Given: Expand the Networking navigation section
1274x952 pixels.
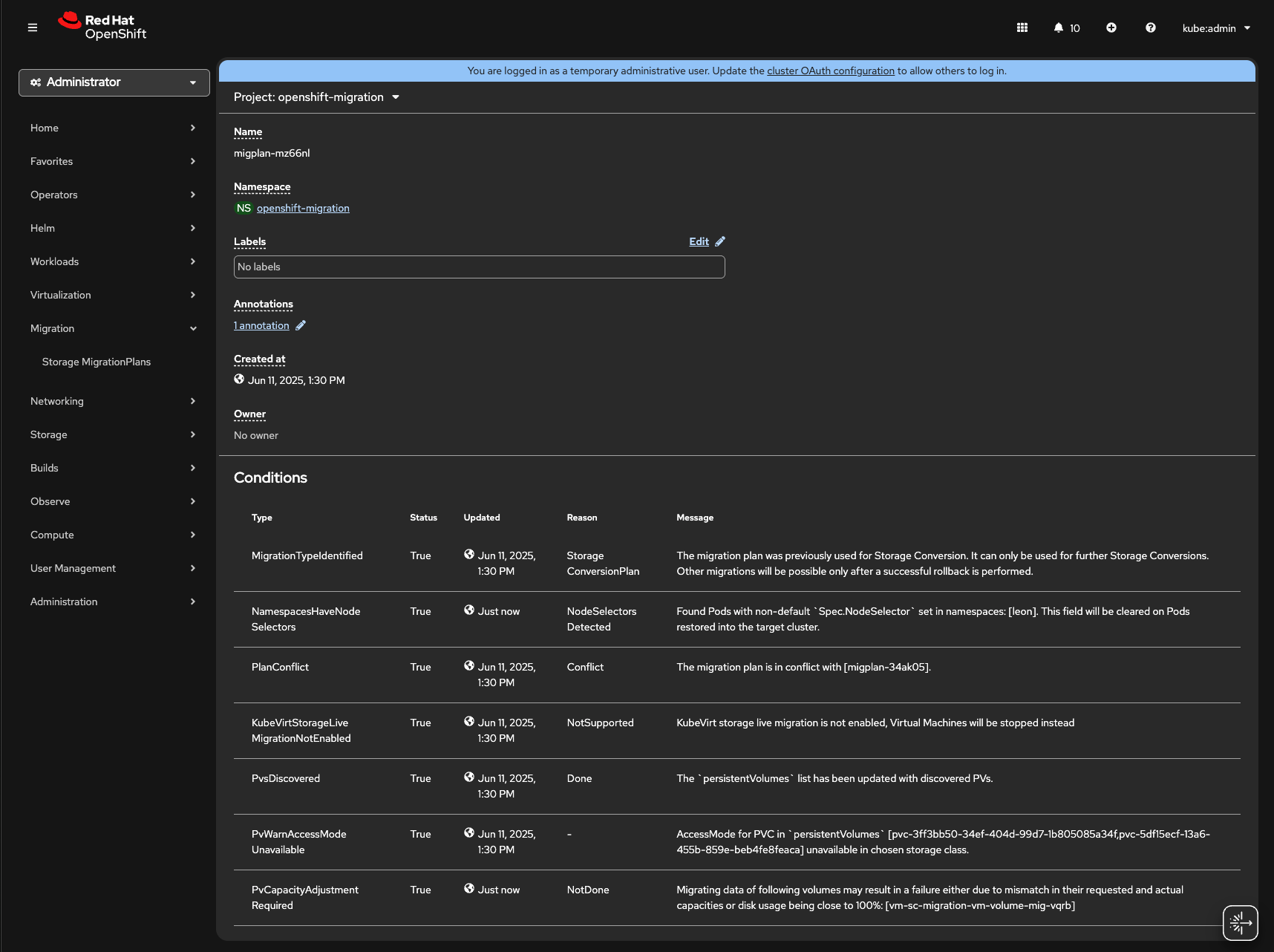Looking at the screenshot, I should pos(113,401).
